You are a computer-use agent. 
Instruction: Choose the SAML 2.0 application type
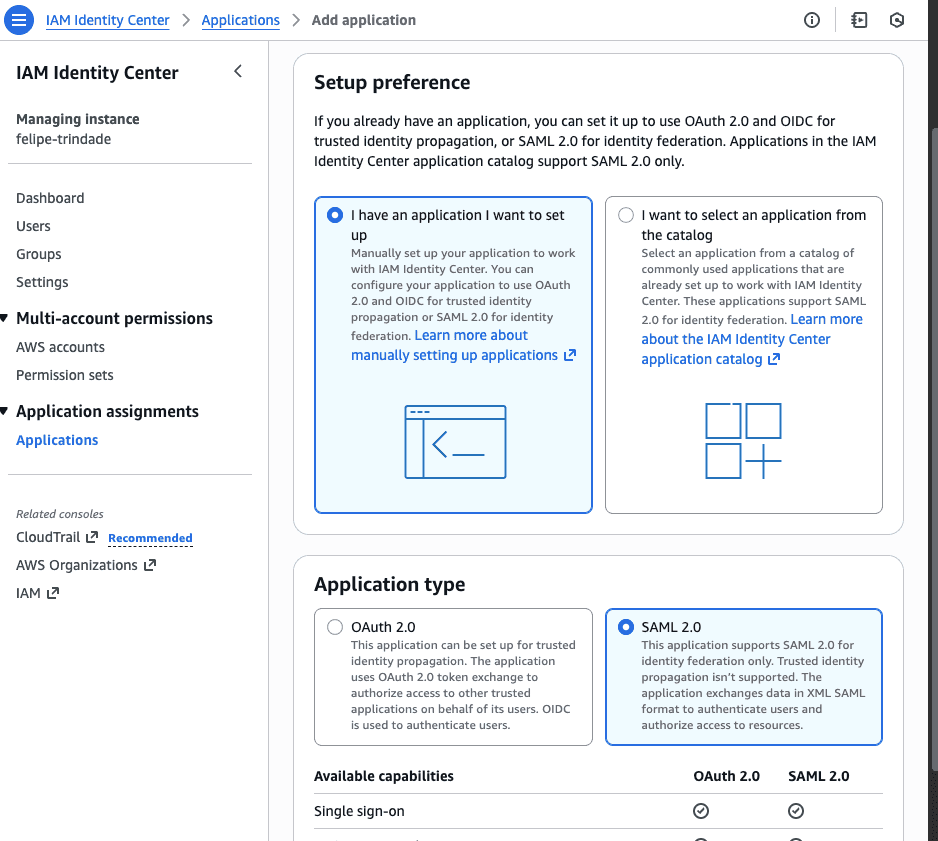coord(626,627)
